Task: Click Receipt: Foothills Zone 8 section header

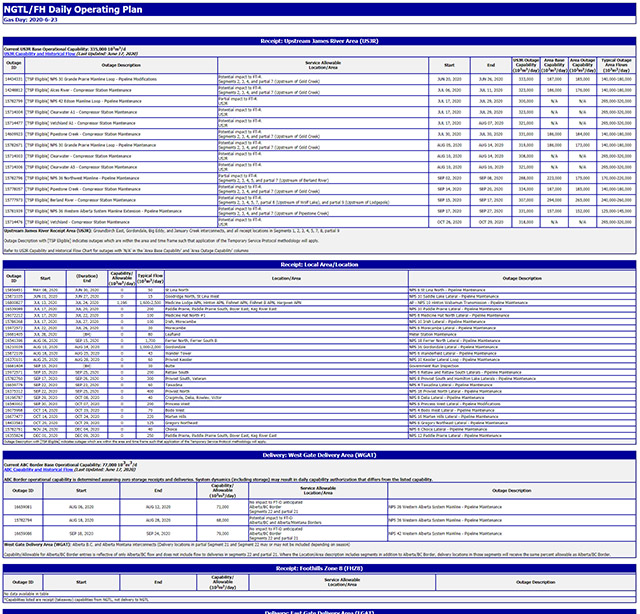Action: pyautogui.click(x=319, y=567)
